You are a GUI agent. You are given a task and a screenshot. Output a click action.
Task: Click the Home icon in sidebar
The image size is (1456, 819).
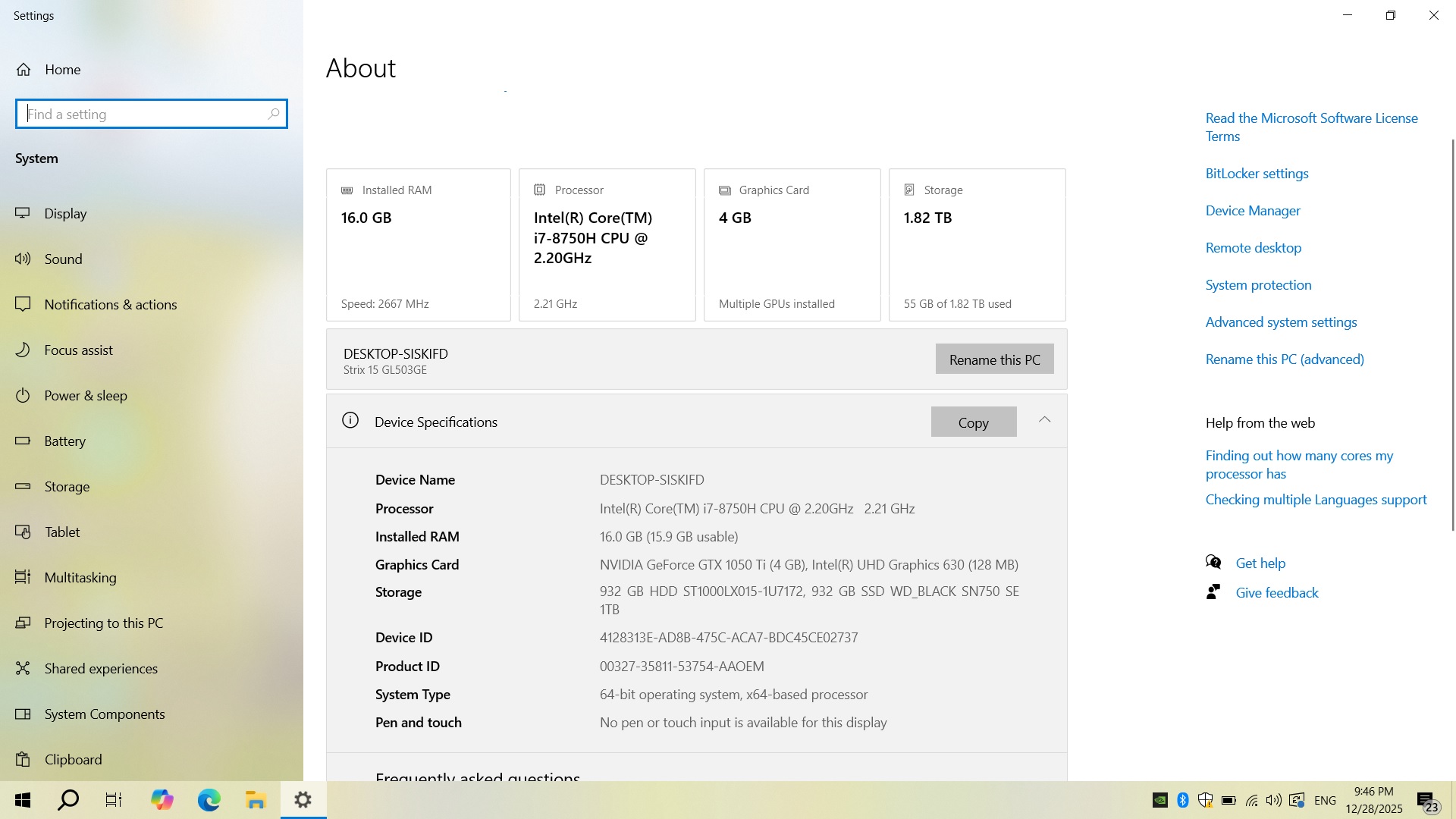pyautogui.click(x=24, y=70)
